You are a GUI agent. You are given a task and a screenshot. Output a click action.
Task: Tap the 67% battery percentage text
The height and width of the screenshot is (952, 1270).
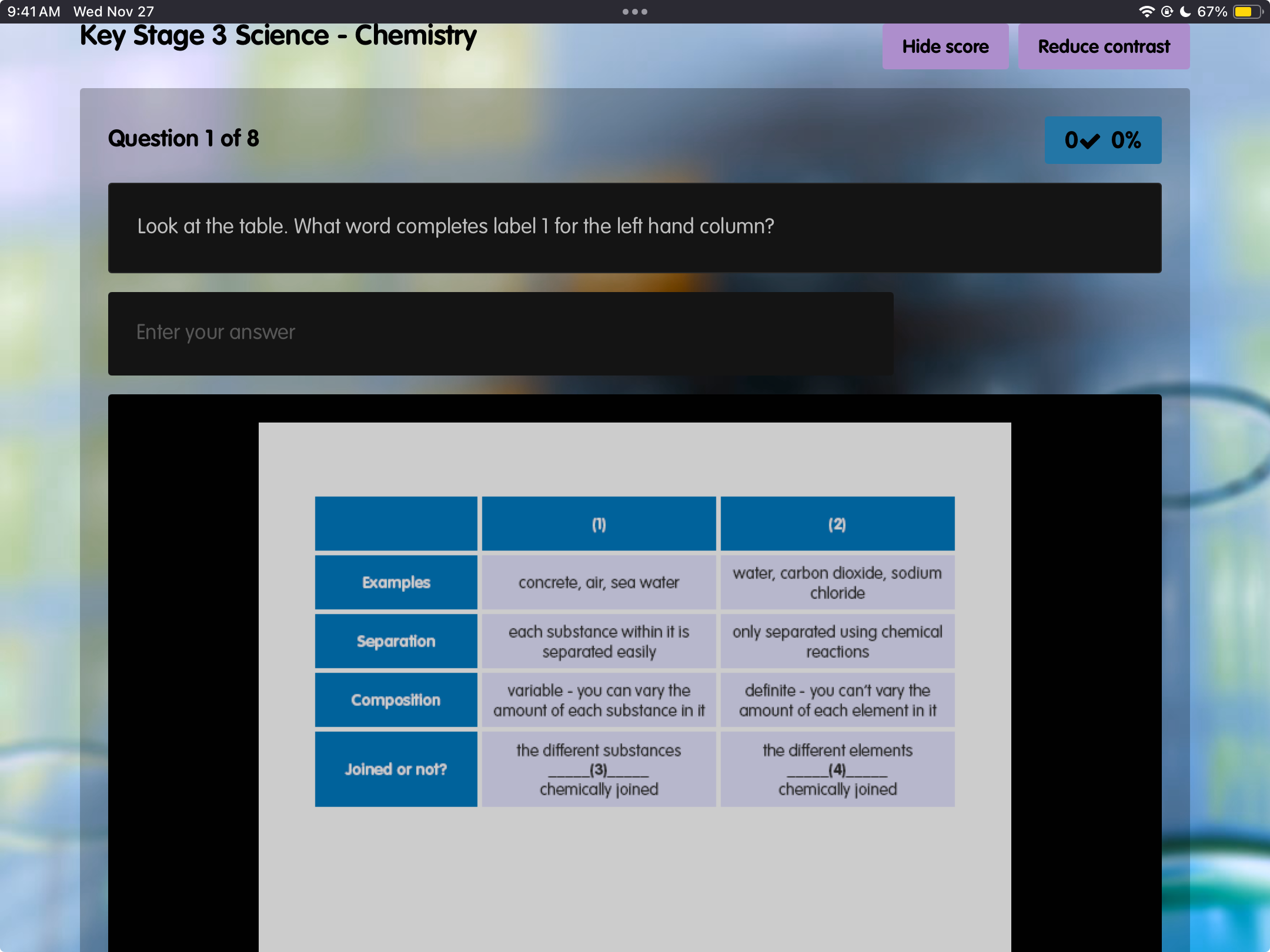coord(1212,12)
